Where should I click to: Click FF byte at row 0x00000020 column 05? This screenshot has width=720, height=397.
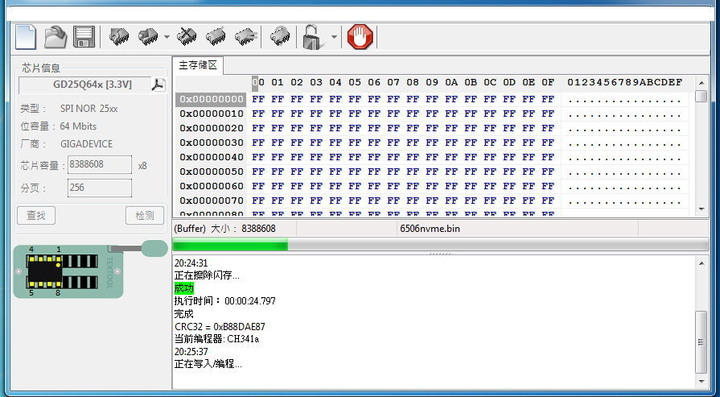coord(354,128)
